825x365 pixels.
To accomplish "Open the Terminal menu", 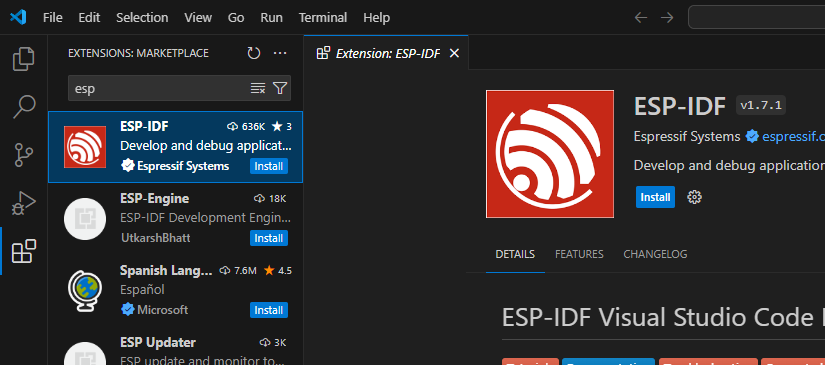I will (x=323, y=17).
